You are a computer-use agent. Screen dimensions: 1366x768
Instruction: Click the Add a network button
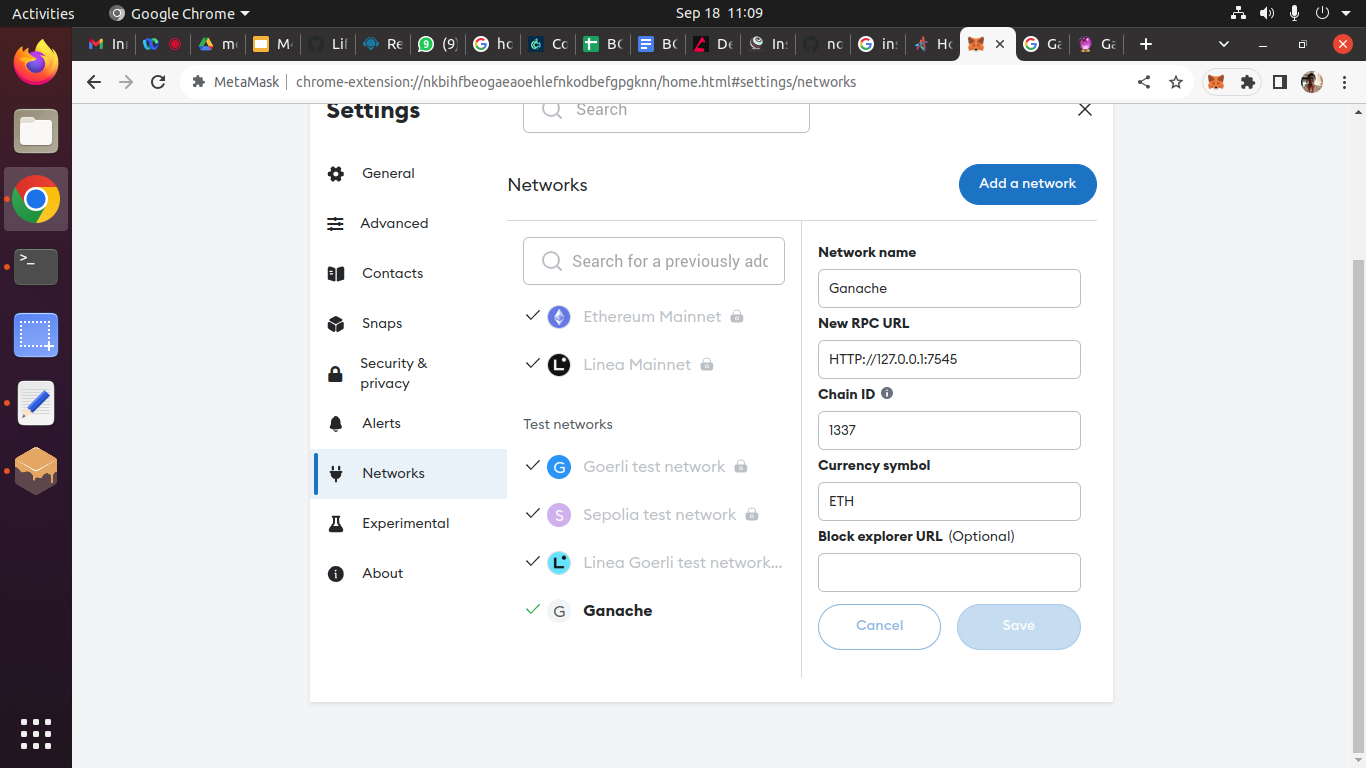pyautogui.click(x=1027, y=184)
